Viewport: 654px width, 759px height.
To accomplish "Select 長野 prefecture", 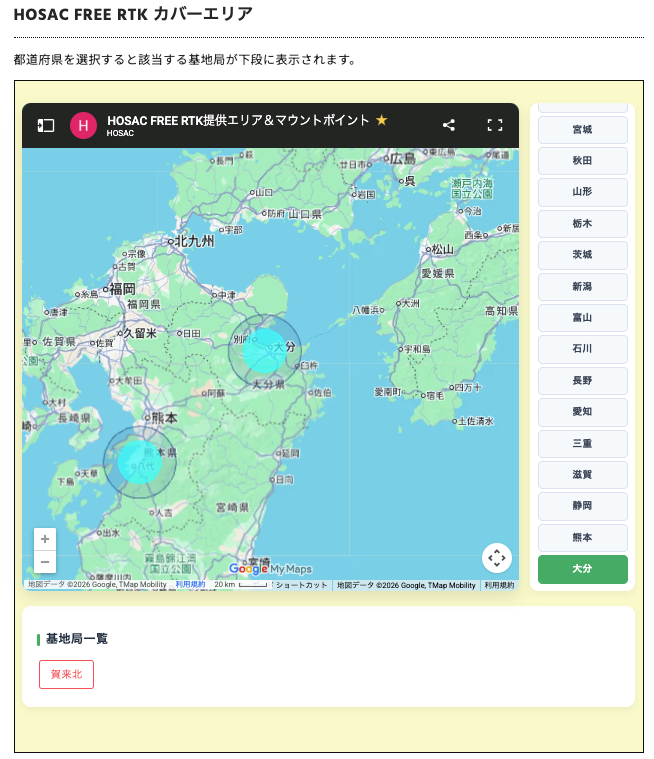I will 583,380.
